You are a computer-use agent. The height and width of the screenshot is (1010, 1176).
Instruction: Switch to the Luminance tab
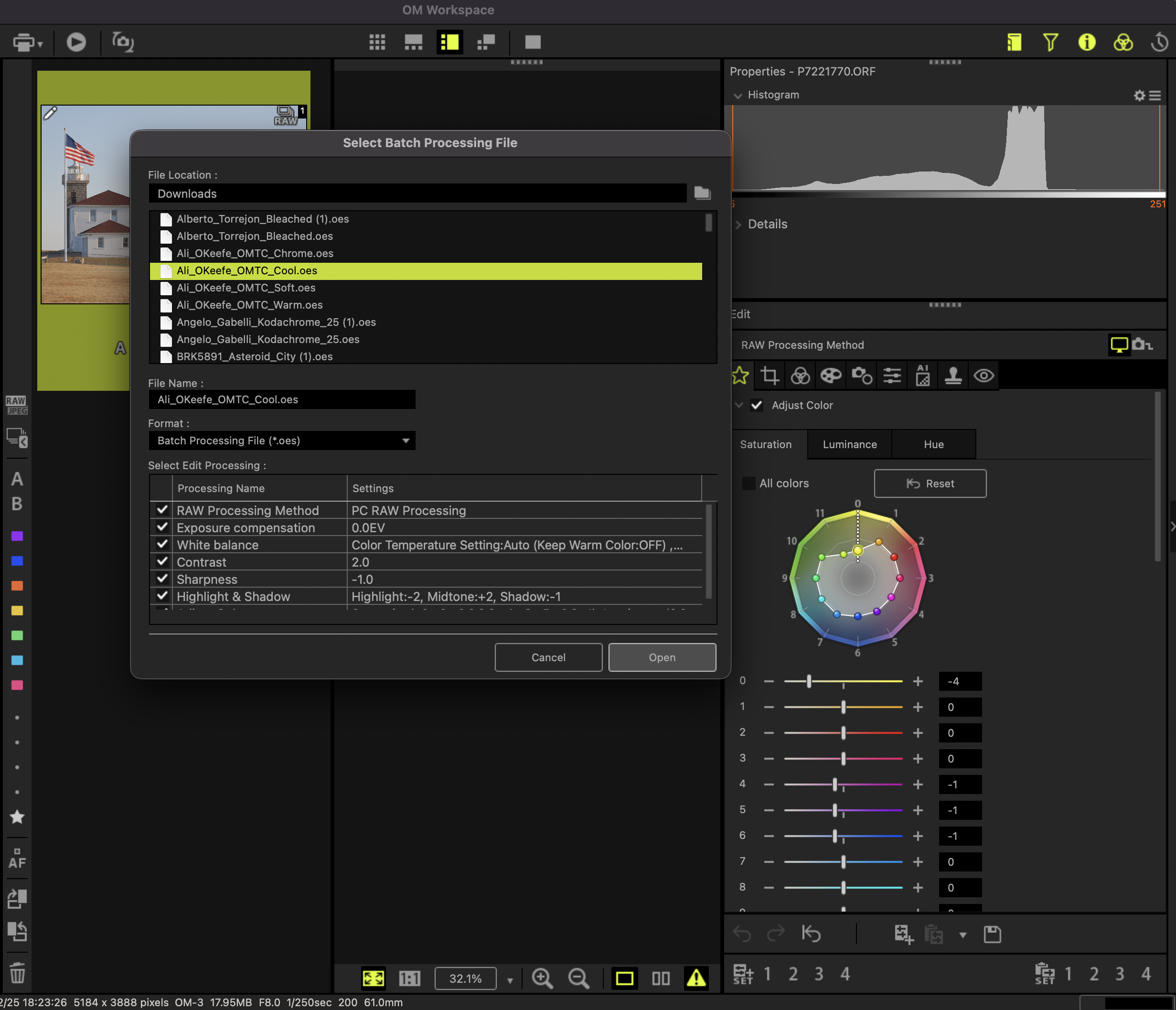point(848,444)
